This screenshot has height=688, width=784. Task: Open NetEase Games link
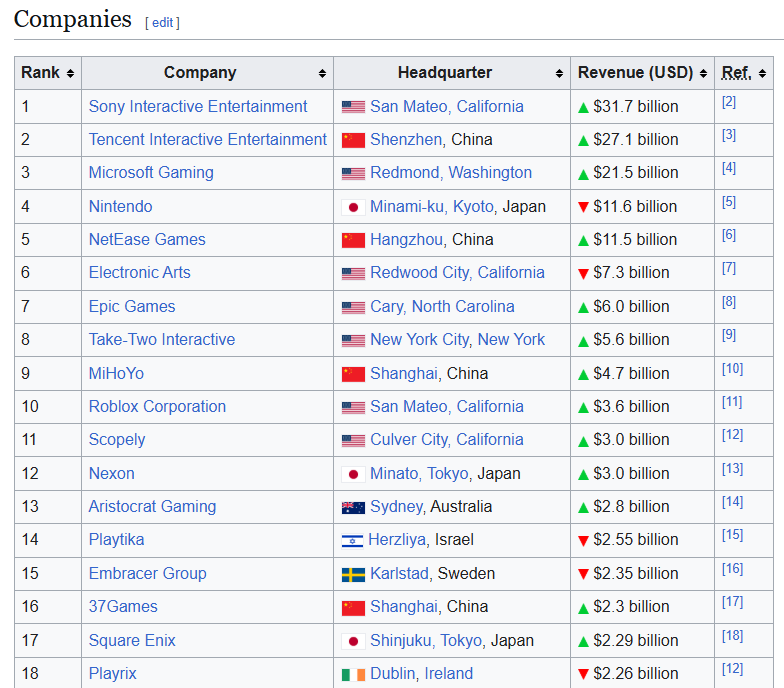[147, 240]
